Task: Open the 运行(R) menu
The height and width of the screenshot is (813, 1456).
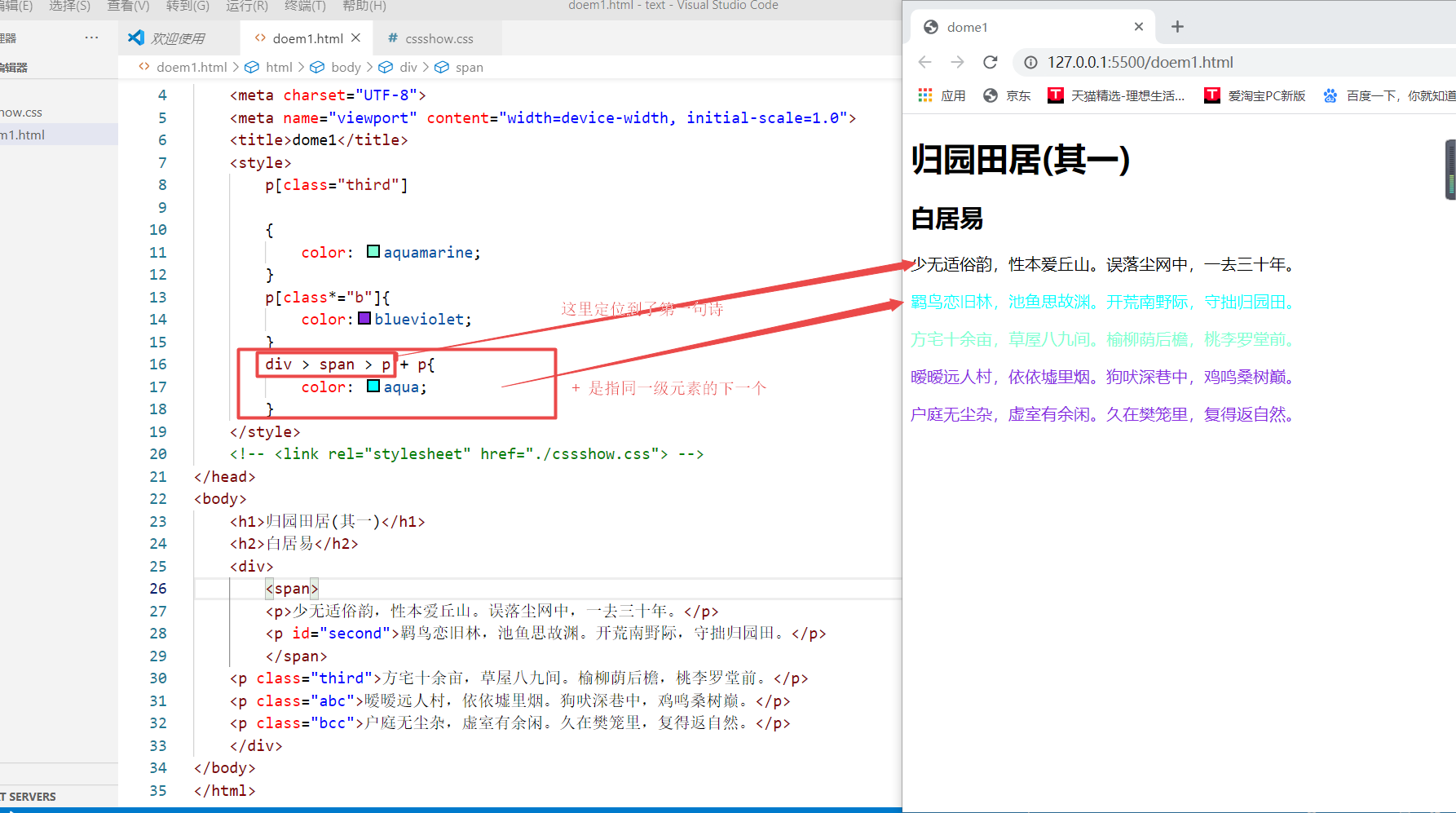Action: pos(246,7)
